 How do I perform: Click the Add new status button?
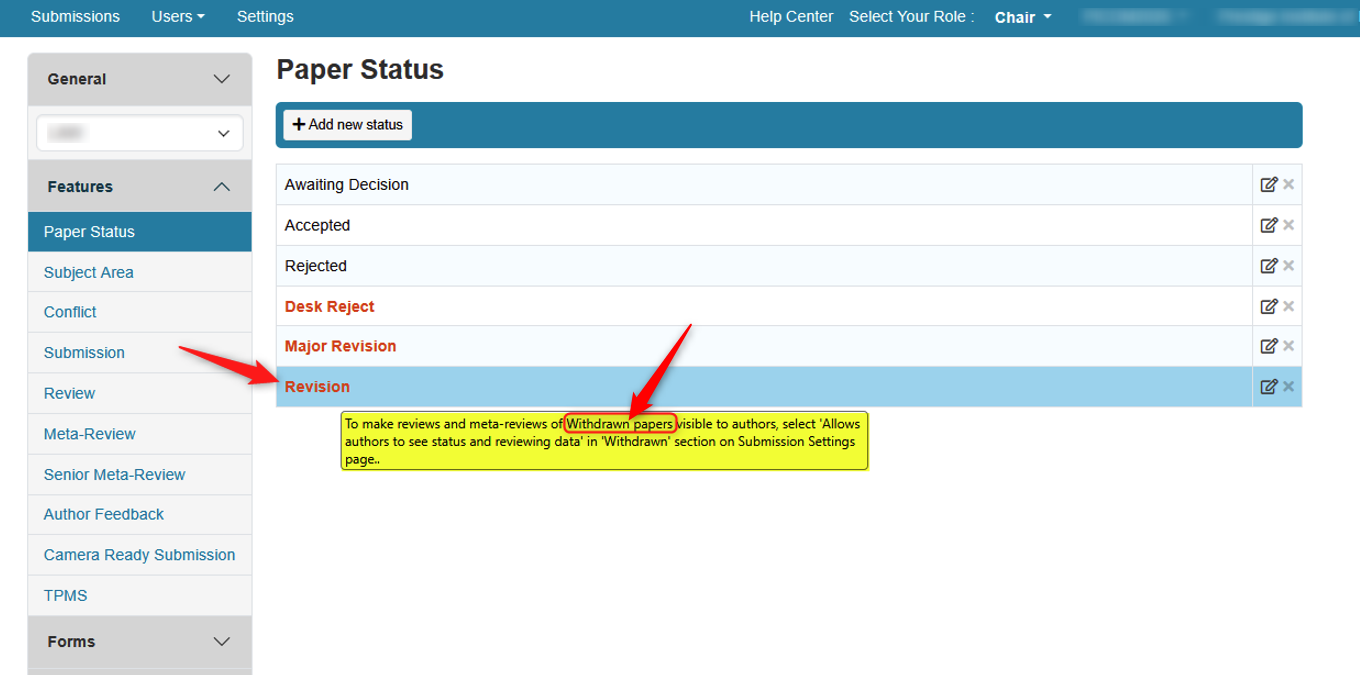(347, 125)
